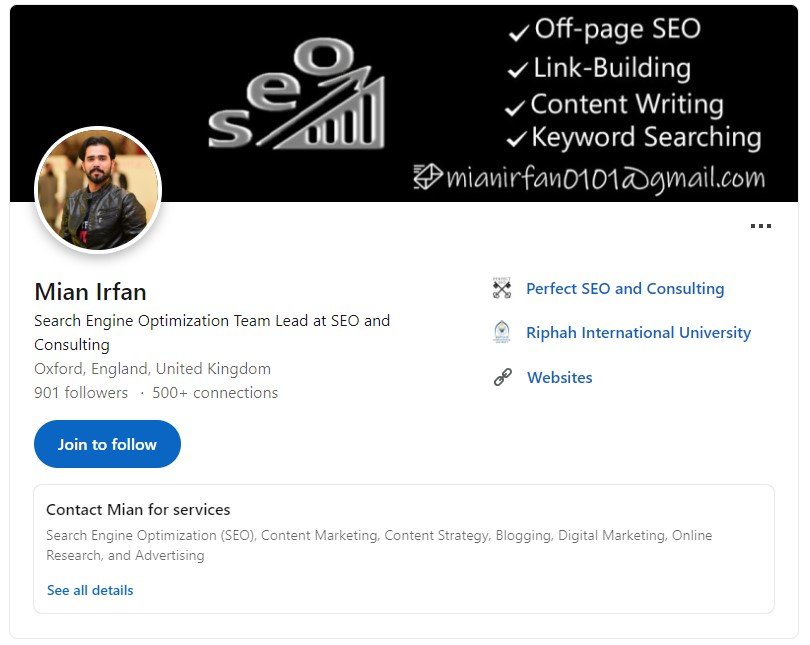Click the checkmark next to Link-Building
The image size is (810, 645).
[518, 70]
